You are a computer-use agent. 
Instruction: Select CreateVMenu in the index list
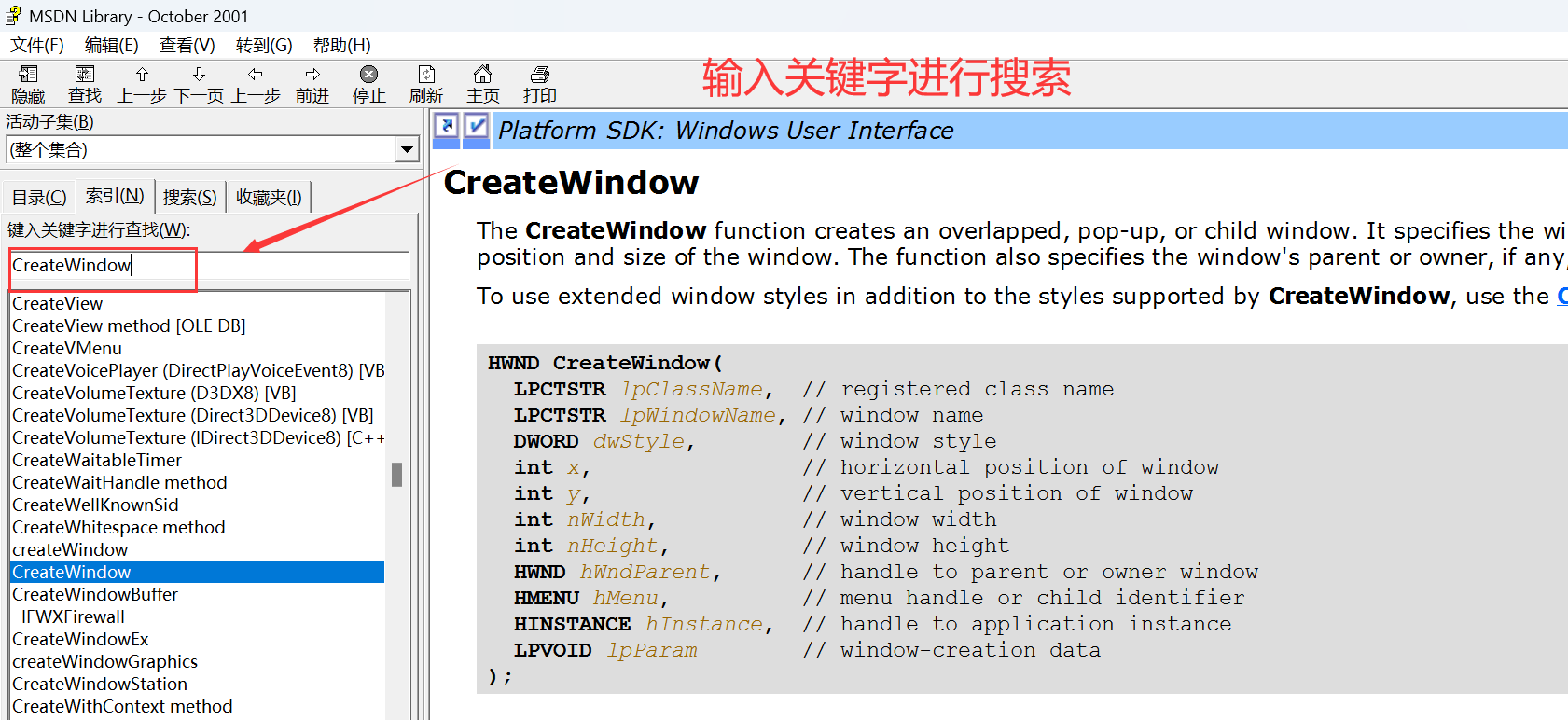(x=67, y=348)
